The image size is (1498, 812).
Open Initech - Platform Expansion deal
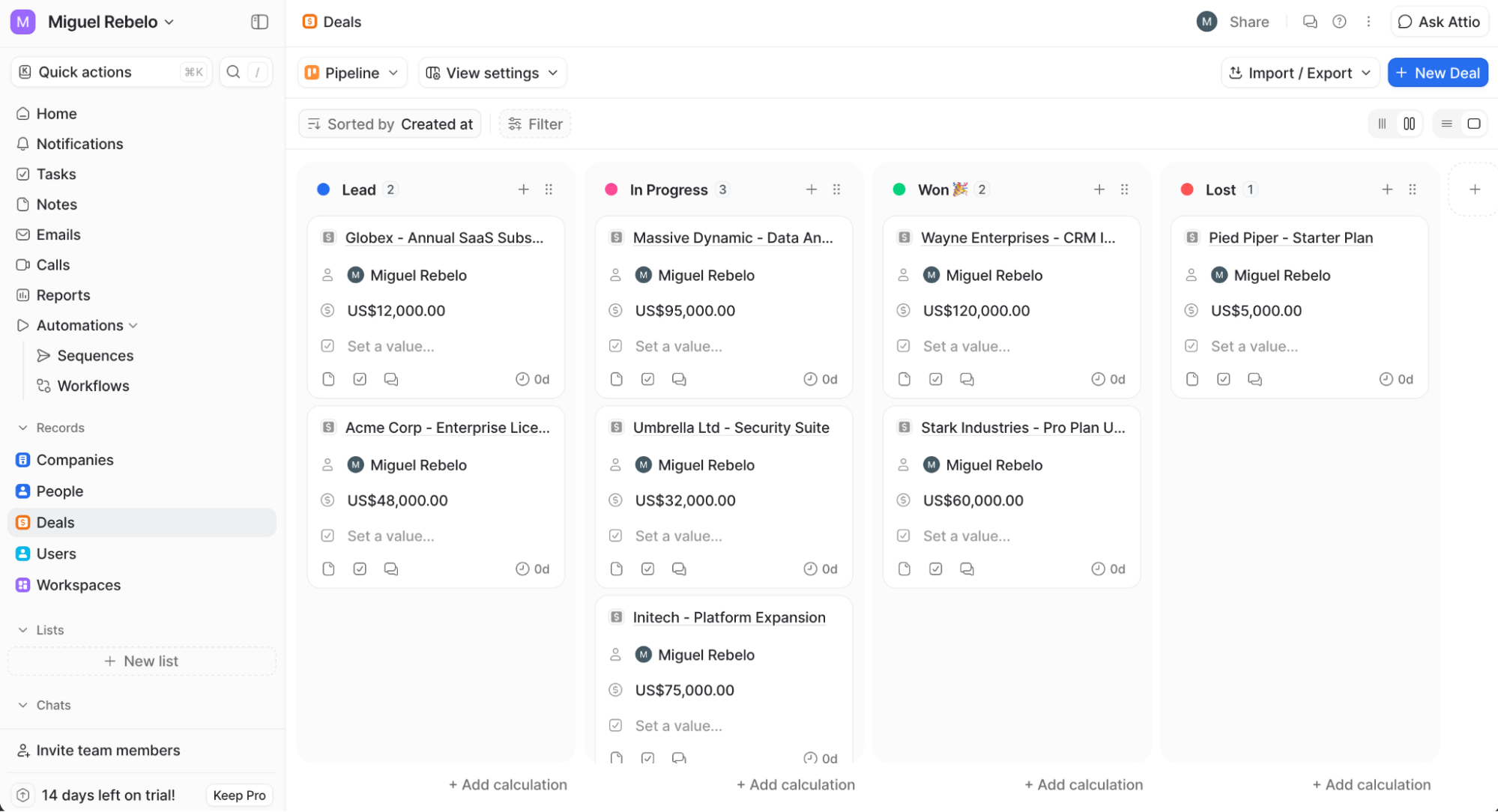tap(729, 617)
